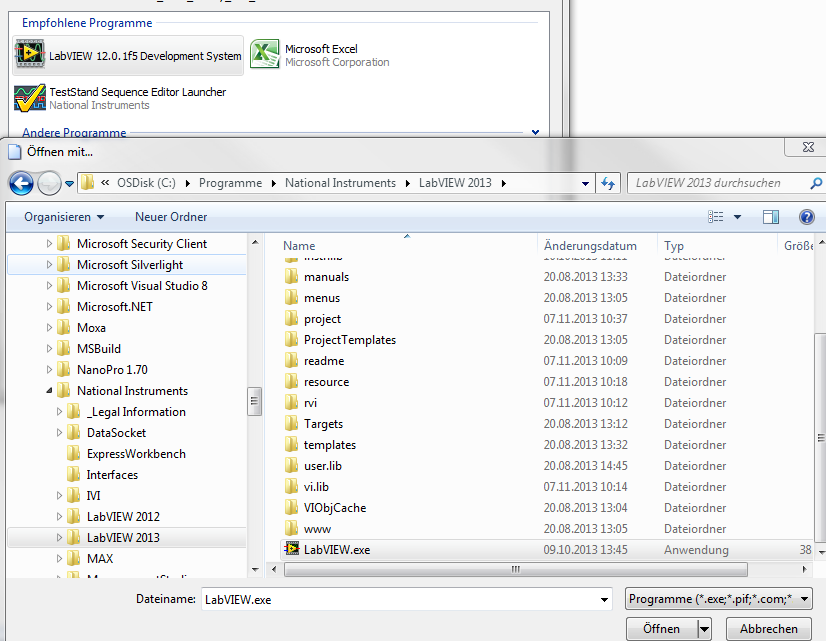Go back with the blue back arrow
The height and width of the screenshot is (641, 826).
22,184
